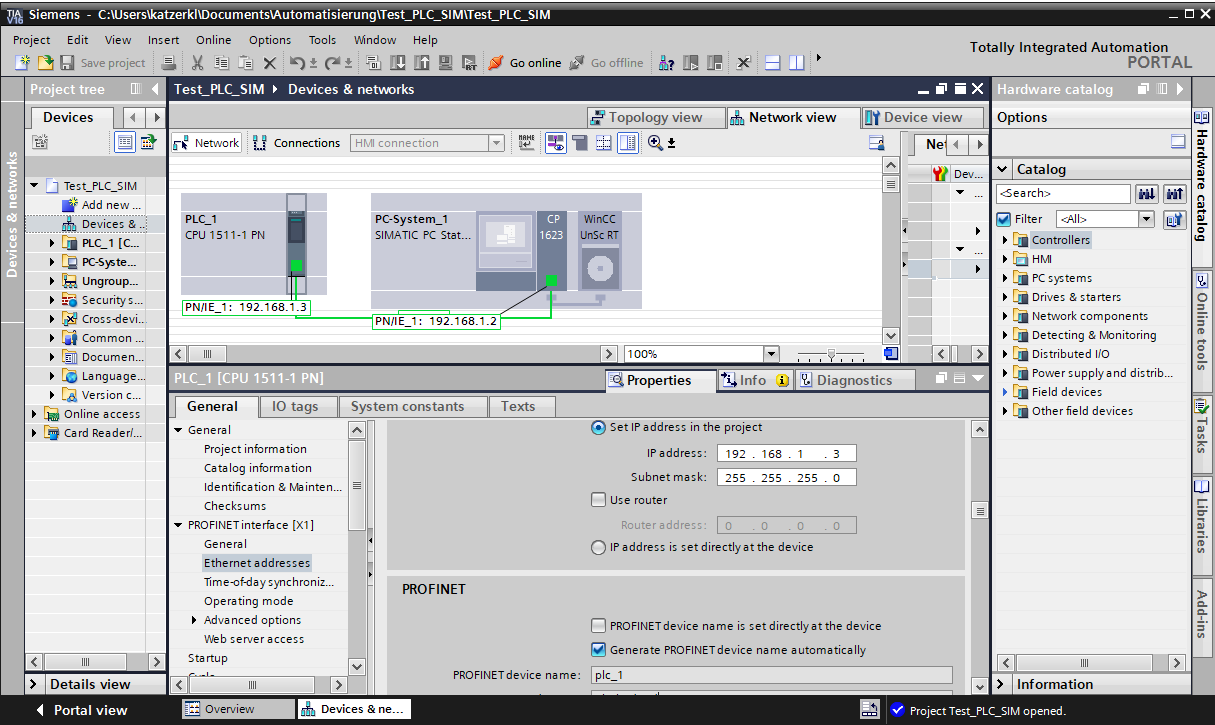1215x725 pixels.
Task: Select Ethernet addresses in properties tree
Action: click(x=257, y=563)
